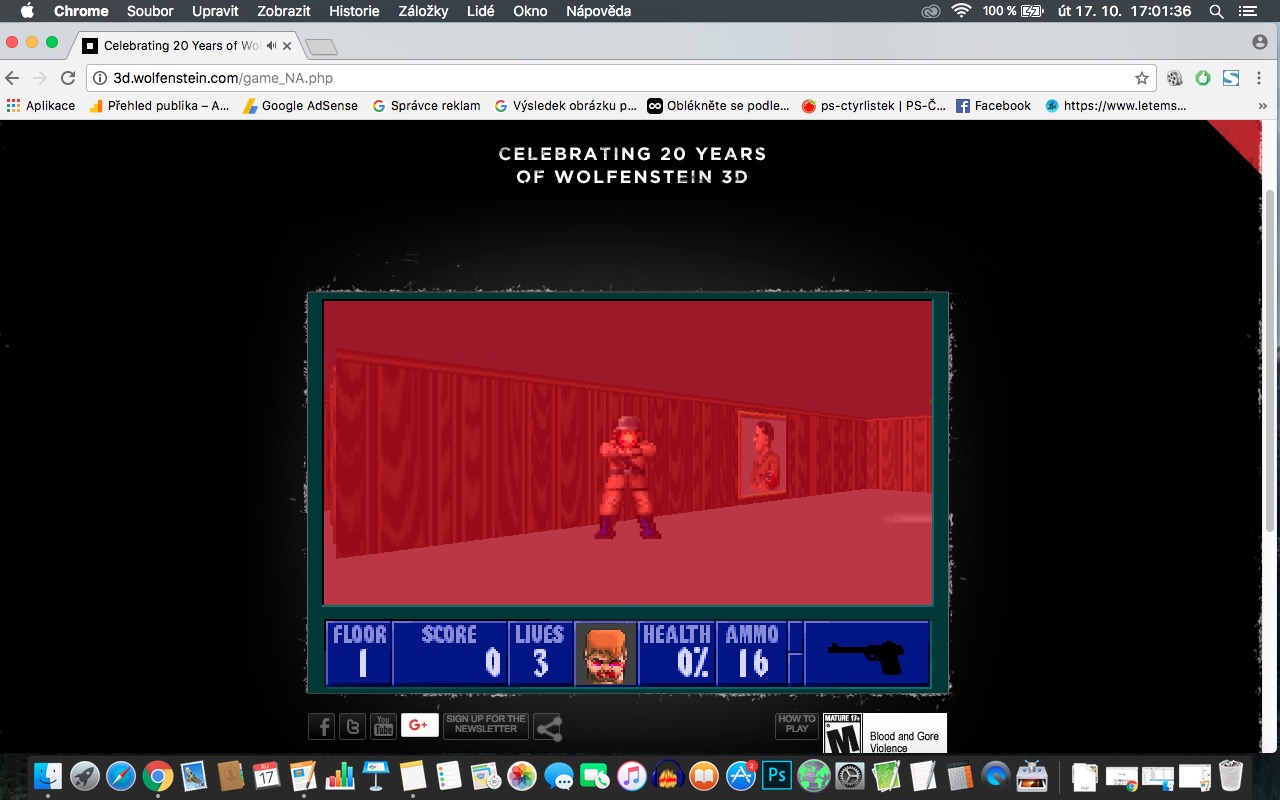Screen dimensions: 1280x800
Task: Open the Soubor menu
Action: click(x=150, y=11)
